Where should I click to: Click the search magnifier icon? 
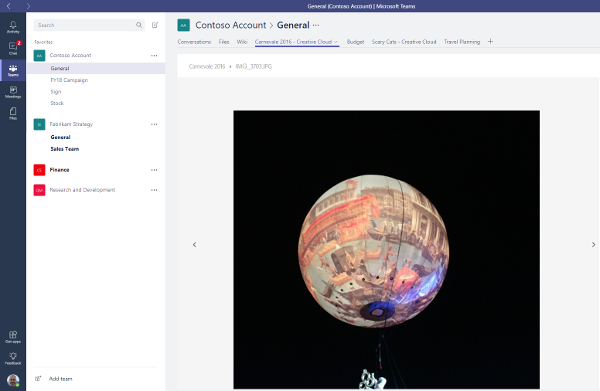(x=139, y=25)
